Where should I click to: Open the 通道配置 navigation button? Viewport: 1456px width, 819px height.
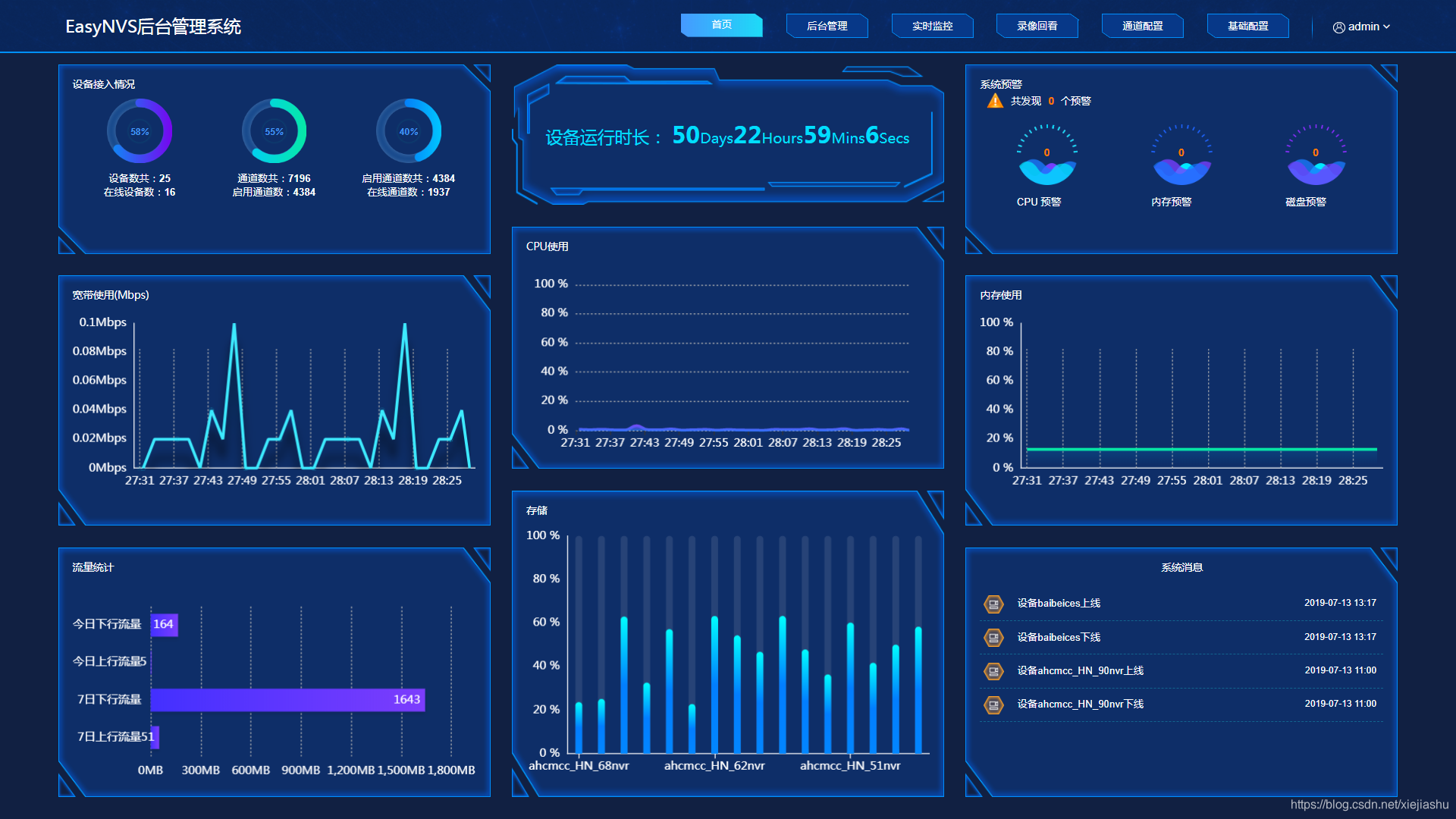coord(1142,26)
